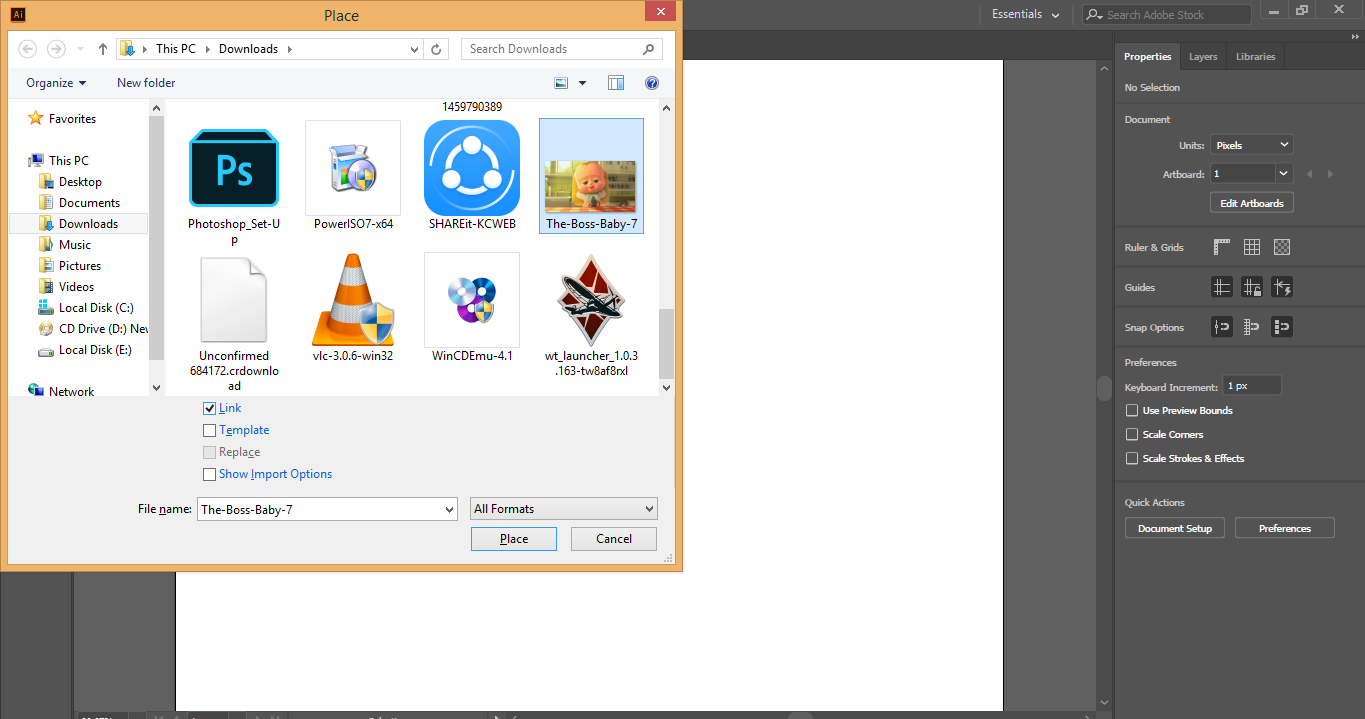Click the Place button

click(513, 538)
